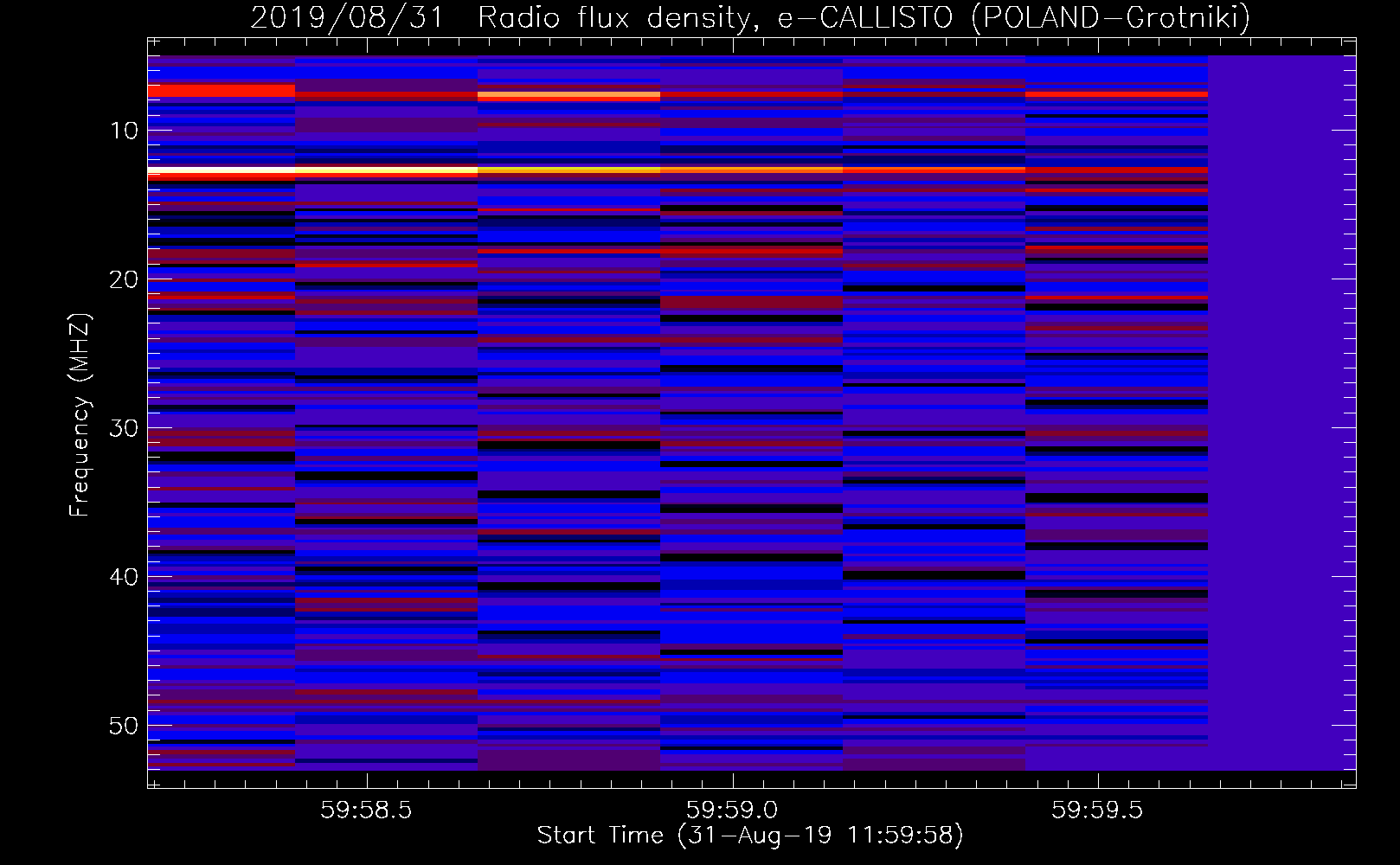Click the frequency tick label 10
The height and width of the screenshot is (865, 1400).
click(x=125, y=131)
